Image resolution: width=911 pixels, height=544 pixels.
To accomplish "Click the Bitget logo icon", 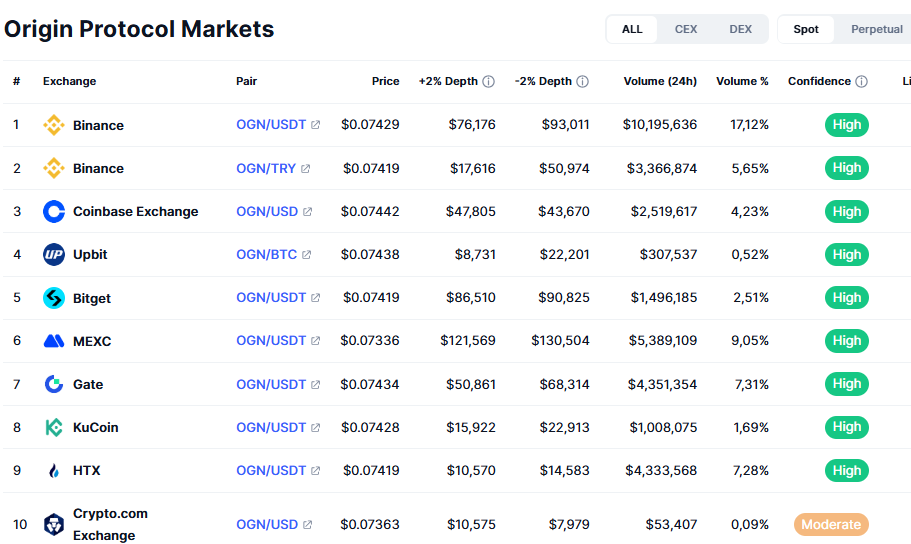I will pyautogui.click(x=54, y=298).
